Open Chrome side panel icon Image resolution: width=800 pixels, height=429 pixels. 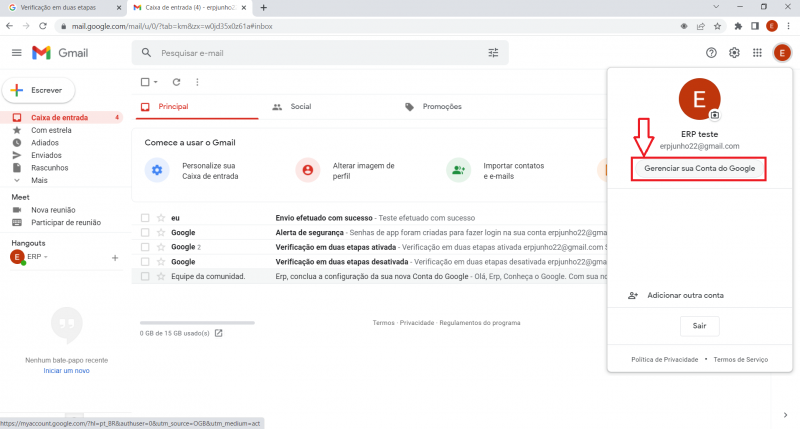[x=755, y=26]
